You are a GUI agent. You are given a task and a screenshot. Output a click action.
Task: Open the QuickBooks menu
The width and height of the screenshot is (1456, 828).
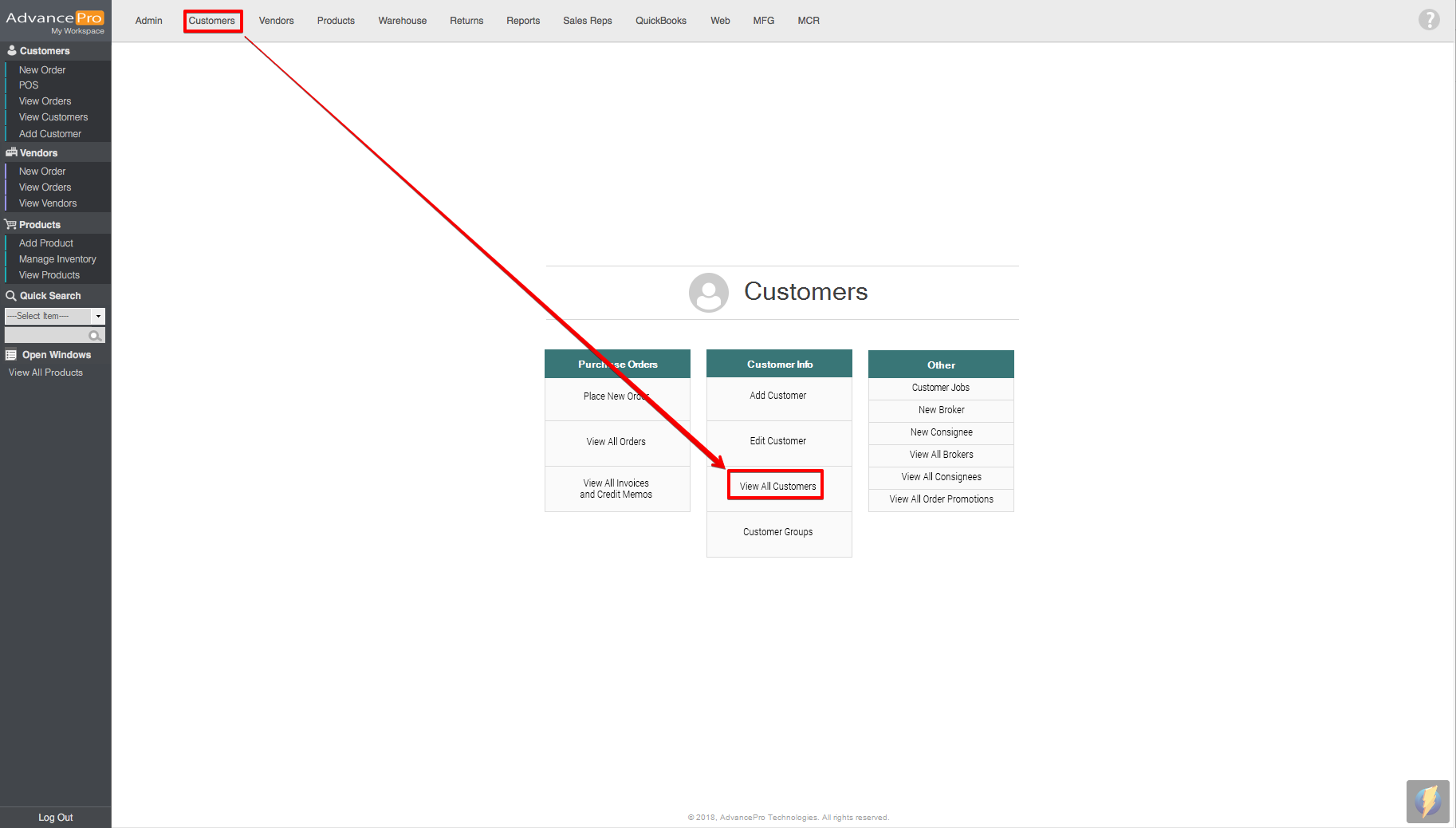point(660,21)
